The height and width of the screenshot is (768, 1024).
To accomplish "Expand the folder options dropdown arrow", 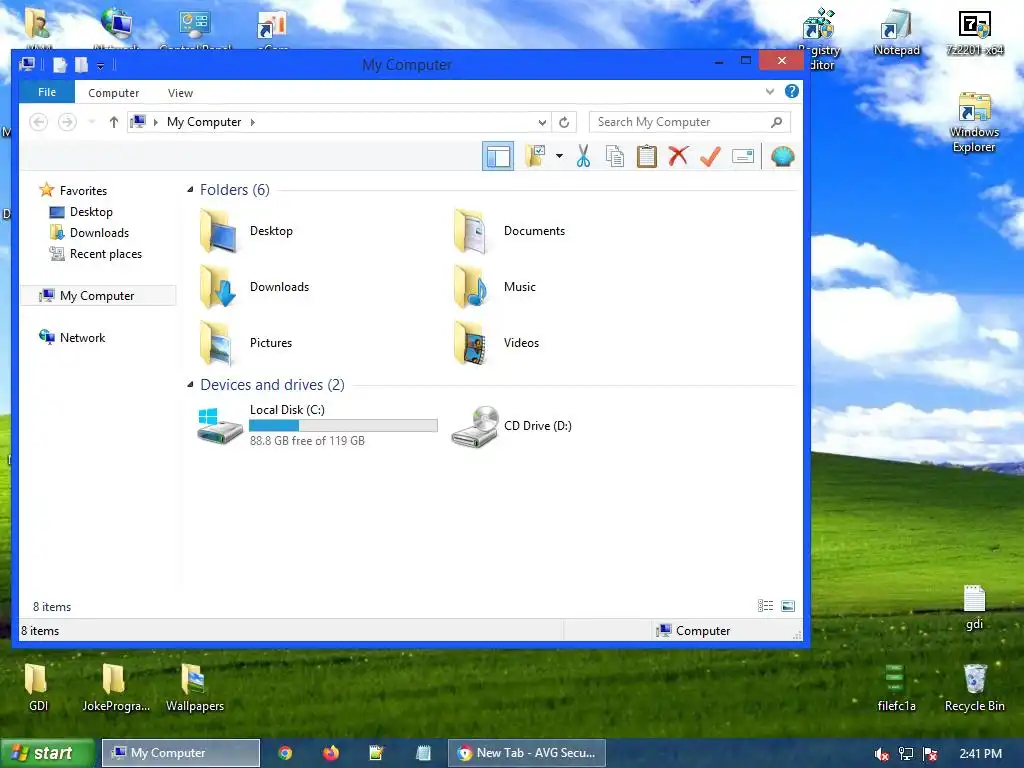I will 559,156.
